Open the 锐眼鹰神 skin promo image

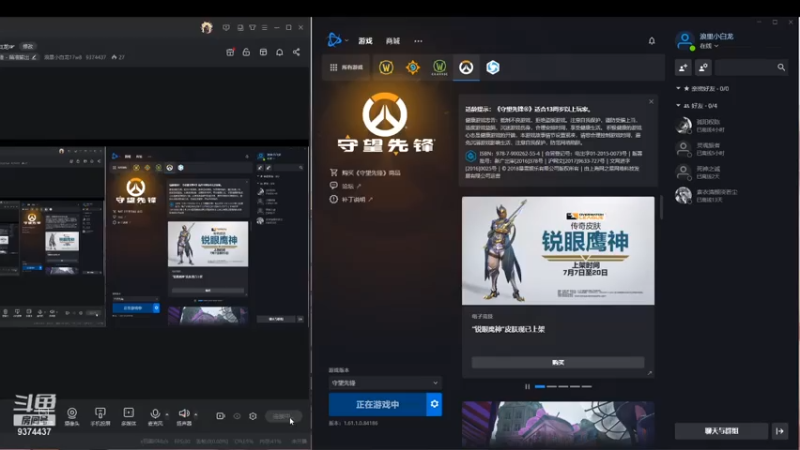click(x=558, y=251)
